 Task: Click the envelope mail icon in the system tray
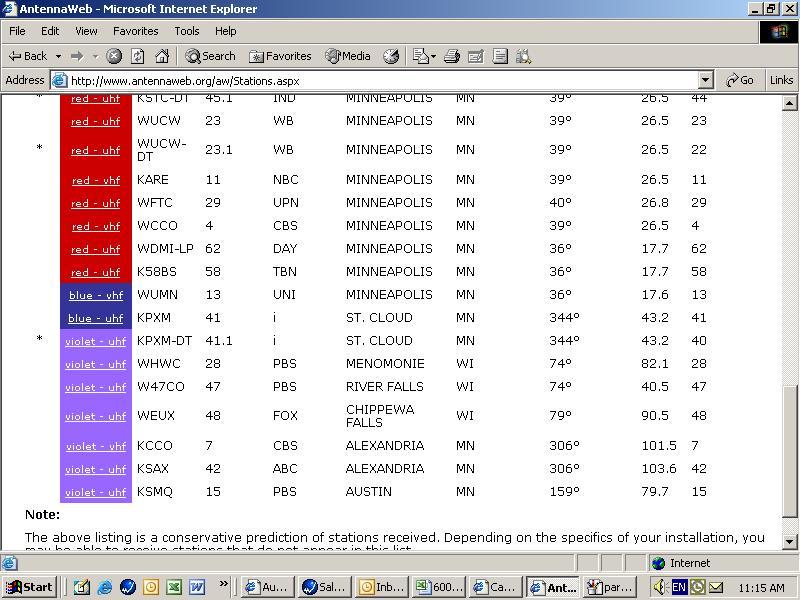click(716, 588)
